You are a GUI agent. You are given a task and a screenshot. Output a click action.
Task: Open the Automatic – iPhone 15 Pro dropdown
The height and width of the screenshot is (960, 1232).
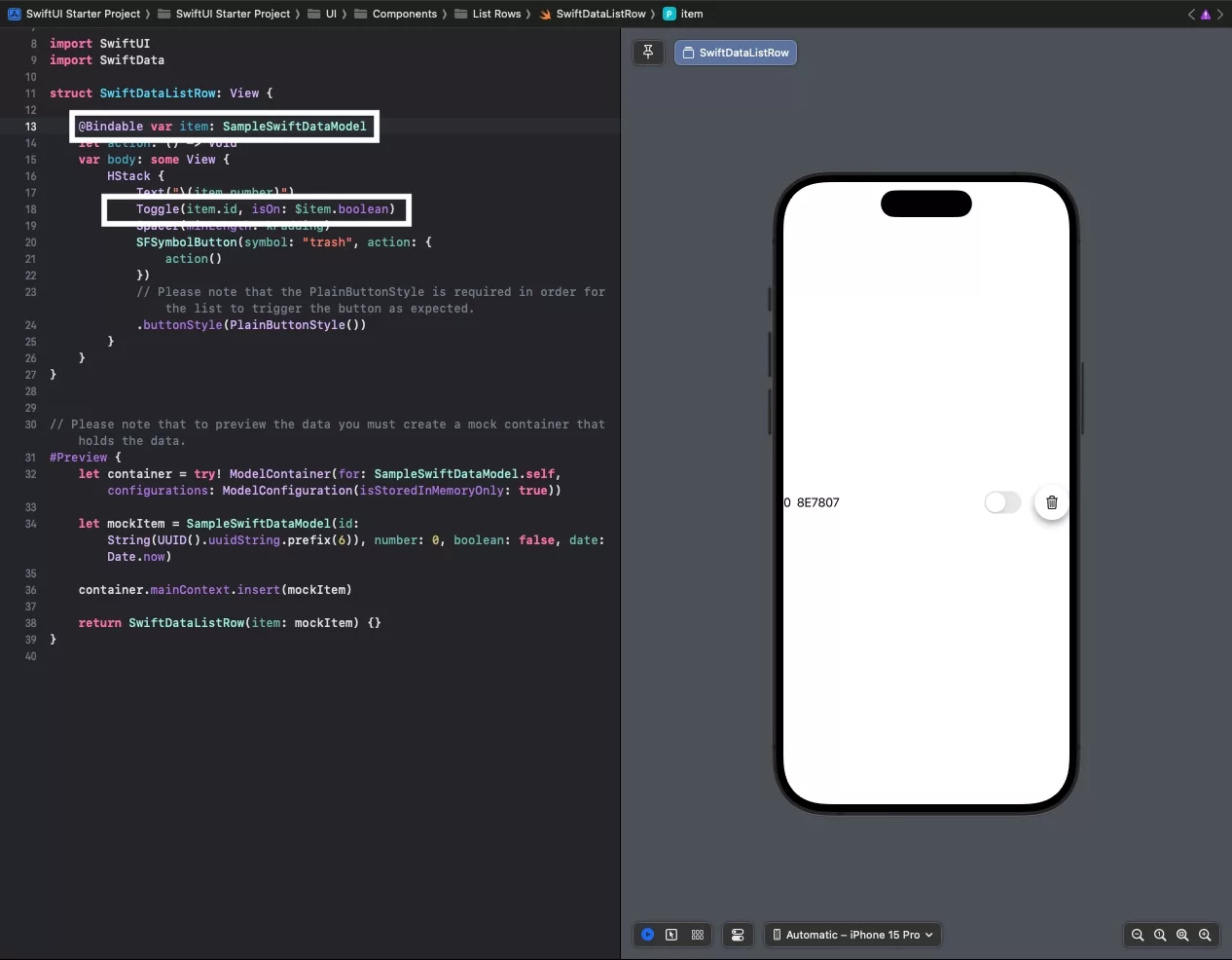tap(852, 935)
